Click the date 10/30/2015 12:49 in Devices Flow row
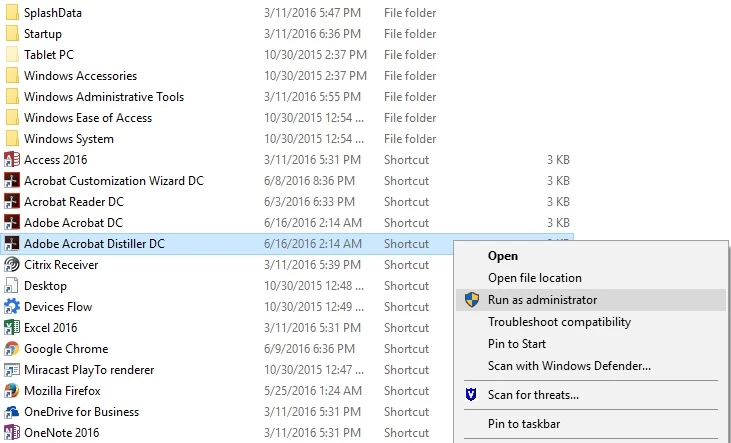Image resolution: width=731 pixels, height=443 pixels. point(314,306)
